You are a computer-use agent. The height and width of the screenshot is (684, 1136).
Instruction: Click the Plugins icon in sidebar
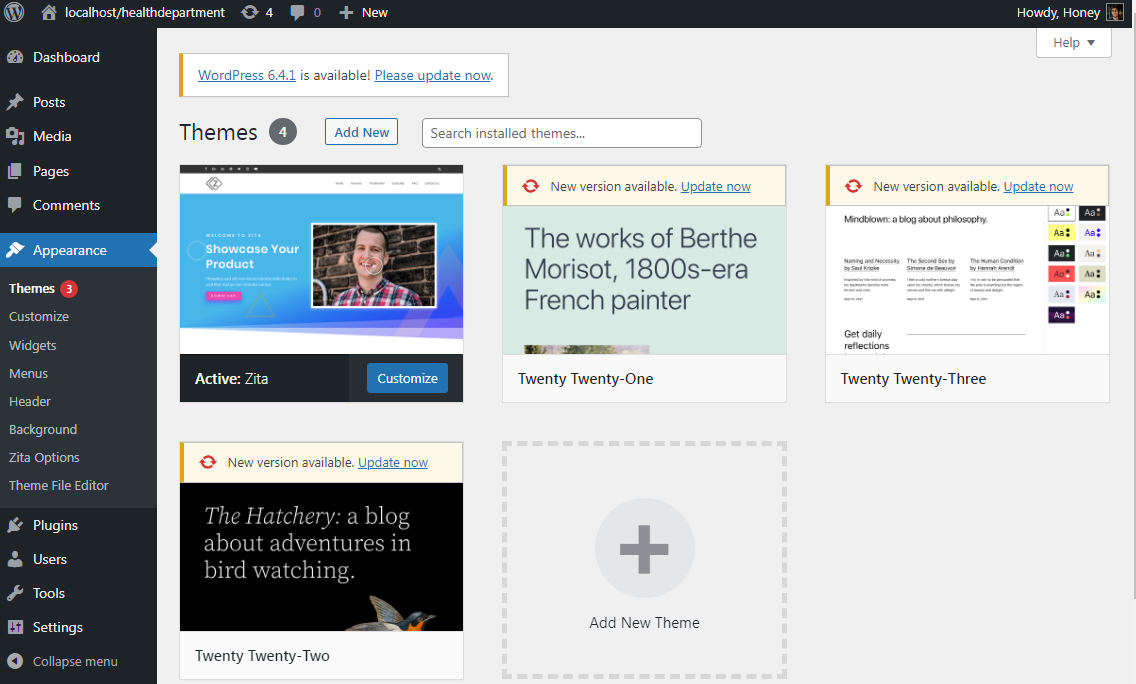15,525
